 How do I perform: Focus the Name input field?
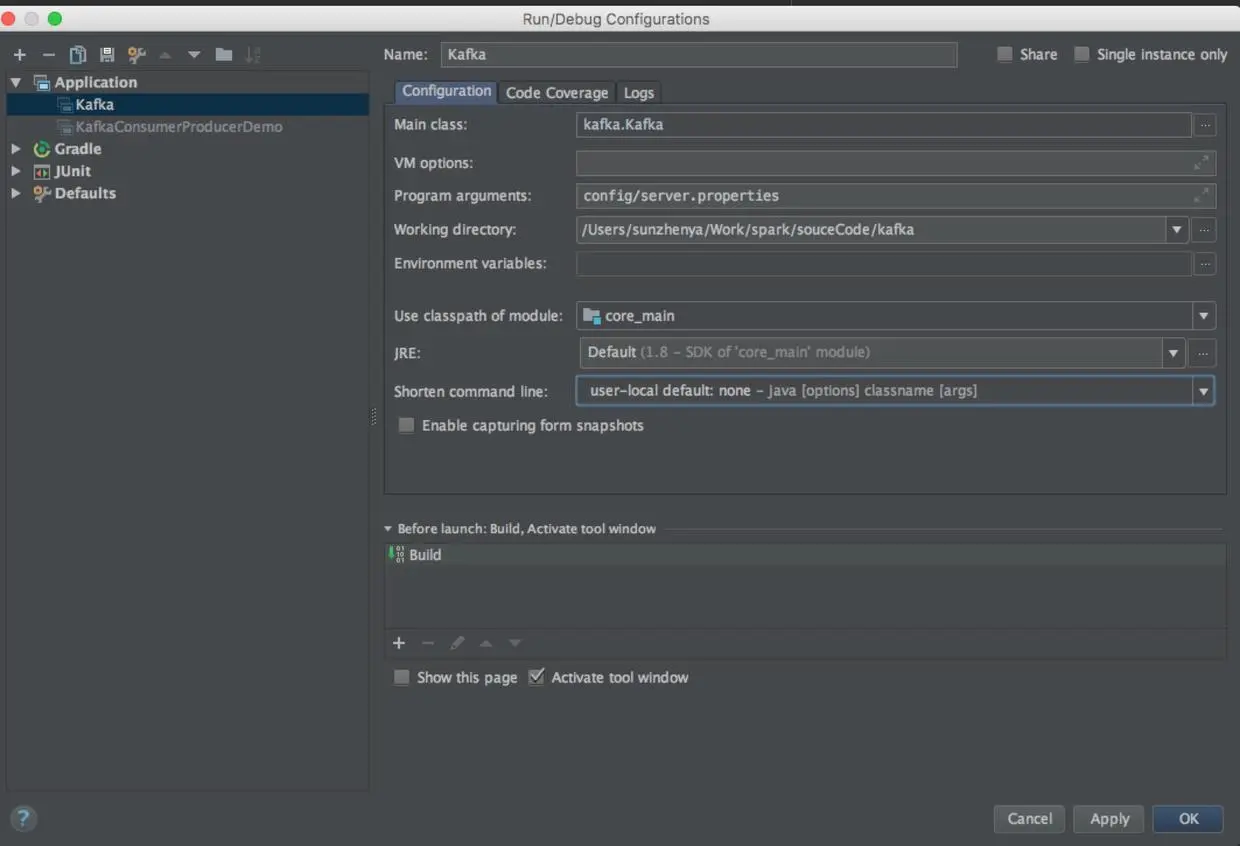coord(699,55)
